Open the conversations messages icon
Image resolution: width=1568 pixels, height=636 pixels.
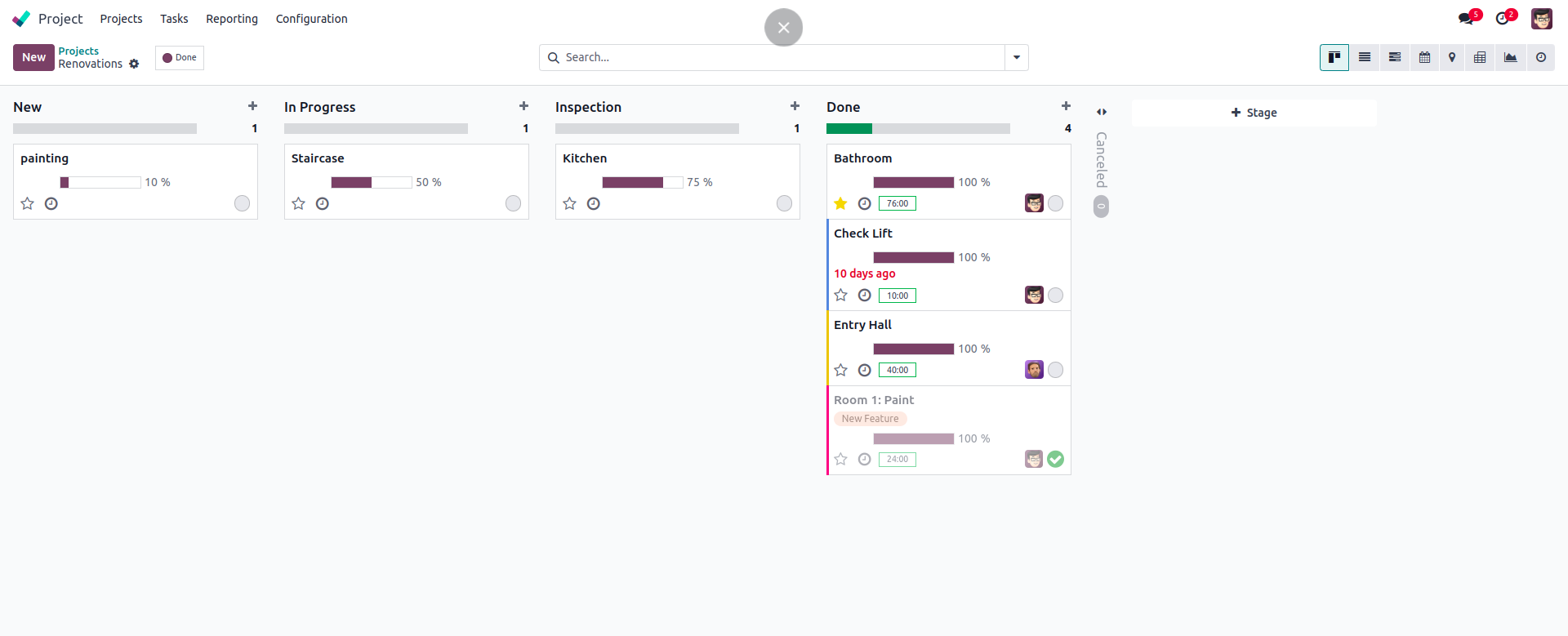(x=1467, y=18)
